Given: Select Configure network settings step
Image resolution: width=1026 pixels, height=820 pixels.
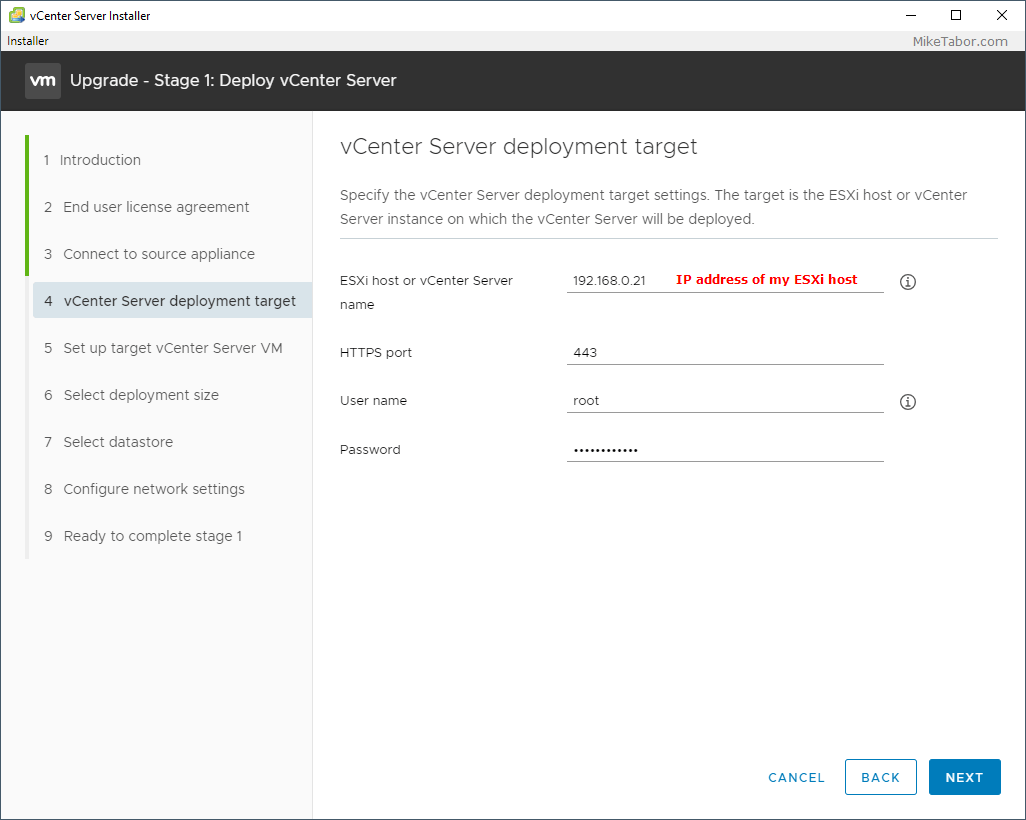Looking at the screenshot, I should [x=145, y=489].
